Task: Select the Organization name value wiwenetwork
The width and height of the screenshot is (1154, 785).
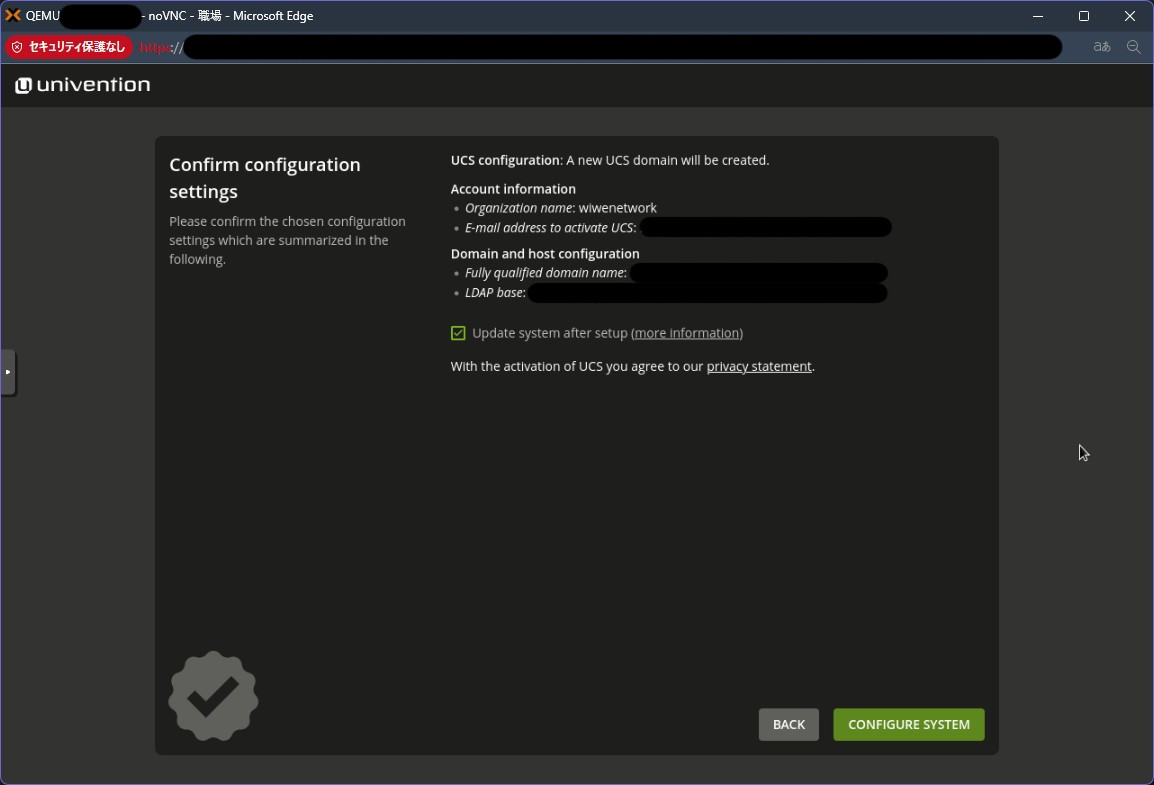Action: click(x=617, y=208)
